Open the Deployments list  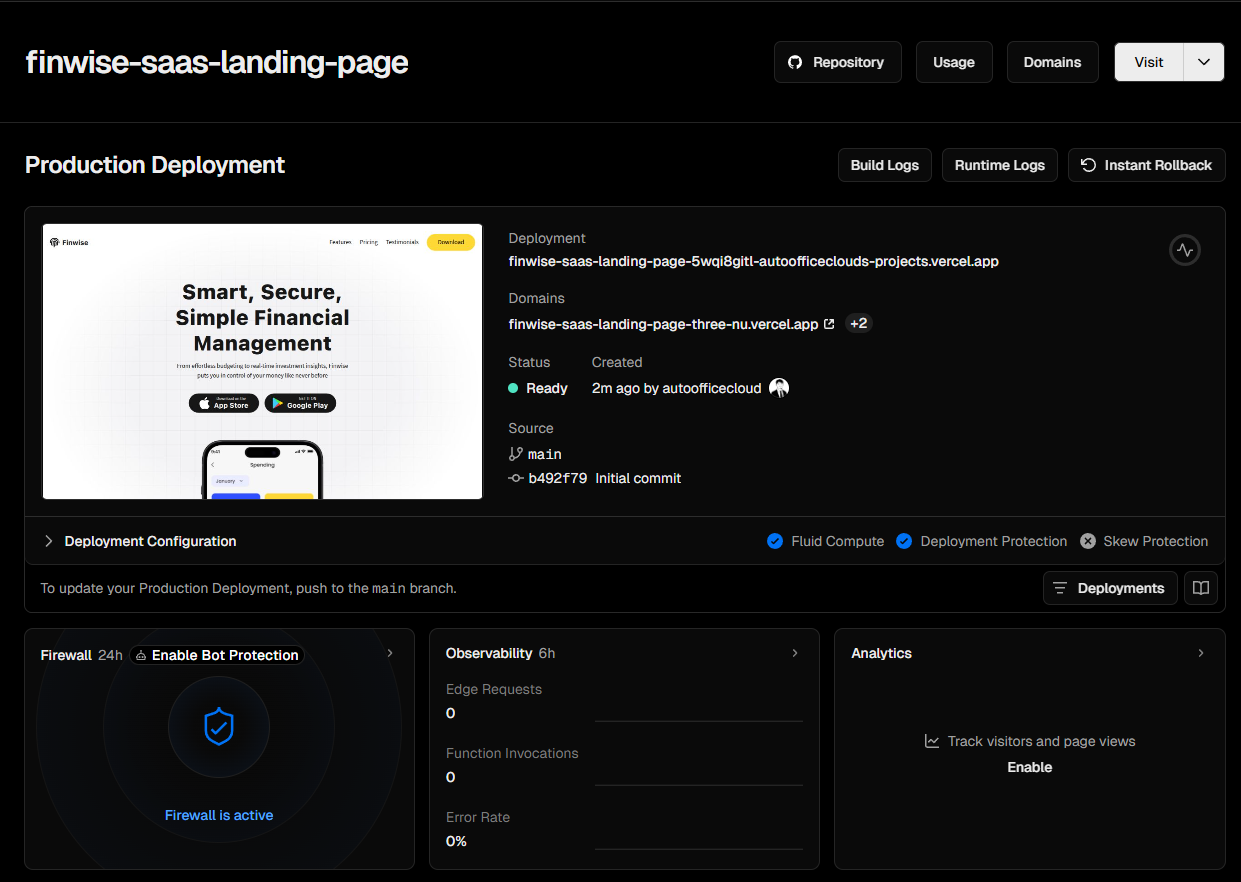pos(1110,588)
